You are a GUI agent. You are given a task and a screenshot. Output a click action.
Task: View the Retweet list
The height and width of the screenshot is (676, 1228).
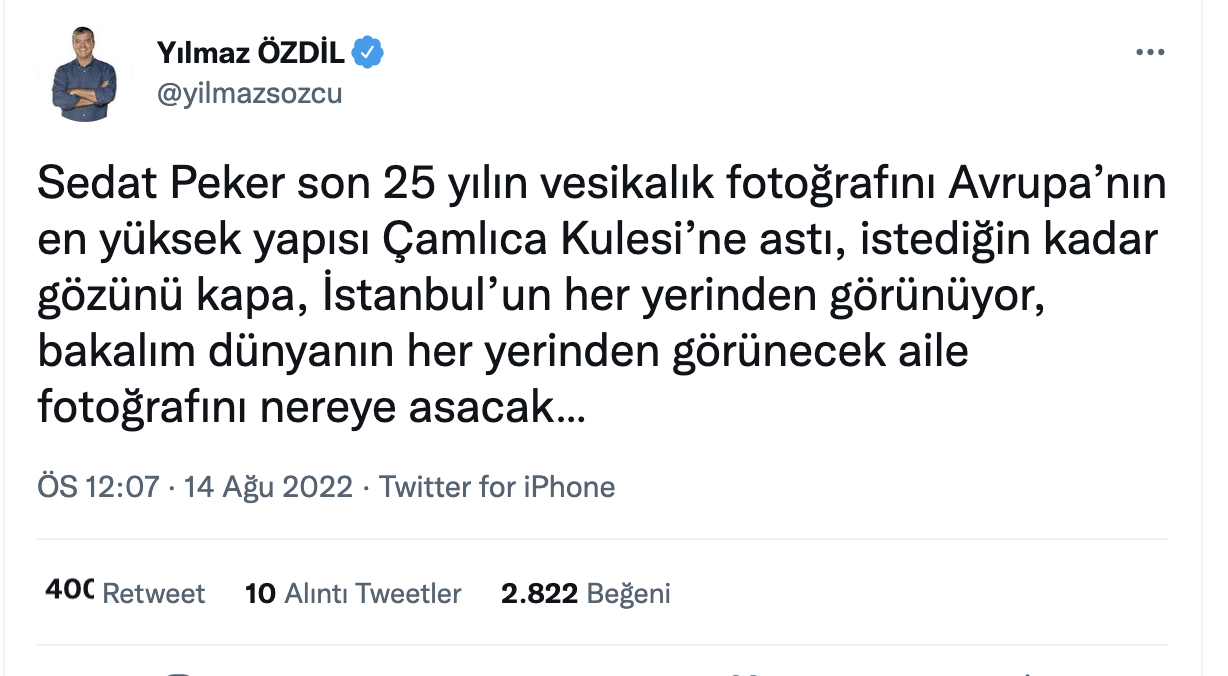coord(154,593)
